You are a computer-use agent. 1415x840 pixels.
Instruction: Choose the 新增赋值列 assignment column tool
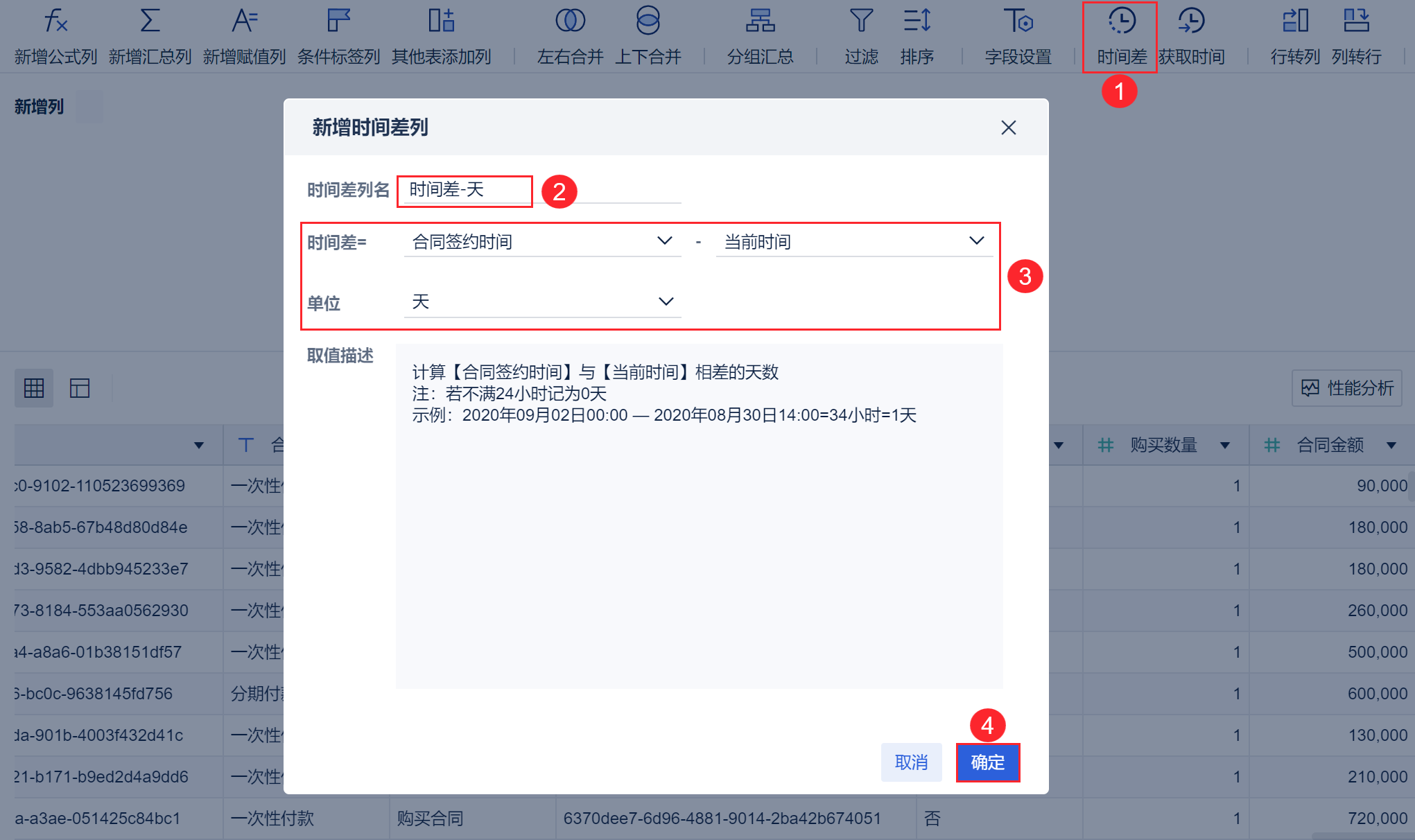click(244, 37)
